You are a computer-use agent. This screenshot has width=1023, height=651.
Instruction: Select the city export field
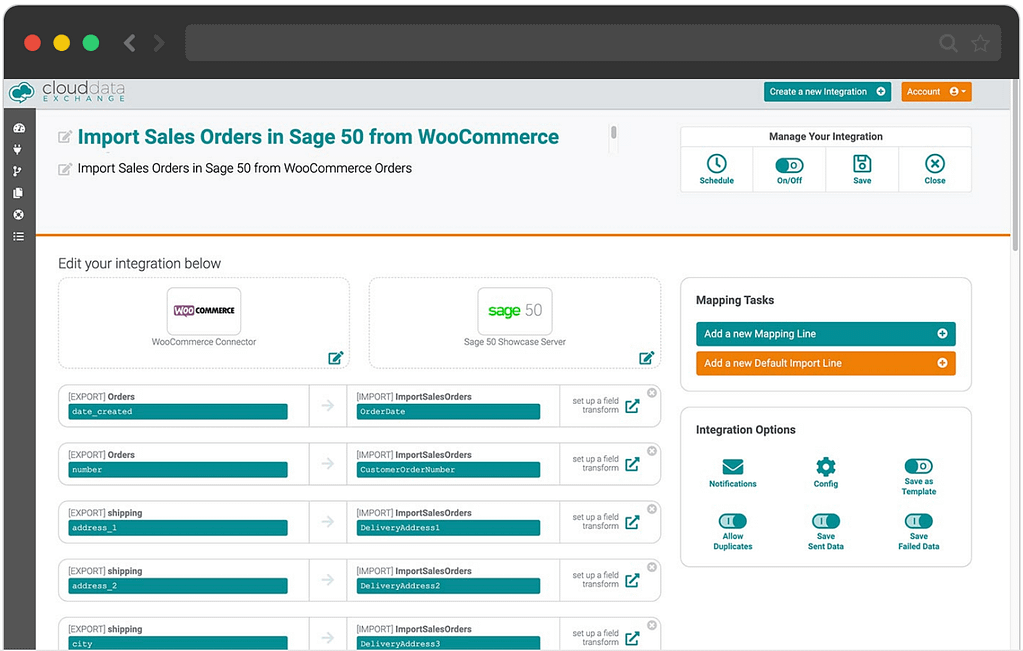[x=177, y=643]
